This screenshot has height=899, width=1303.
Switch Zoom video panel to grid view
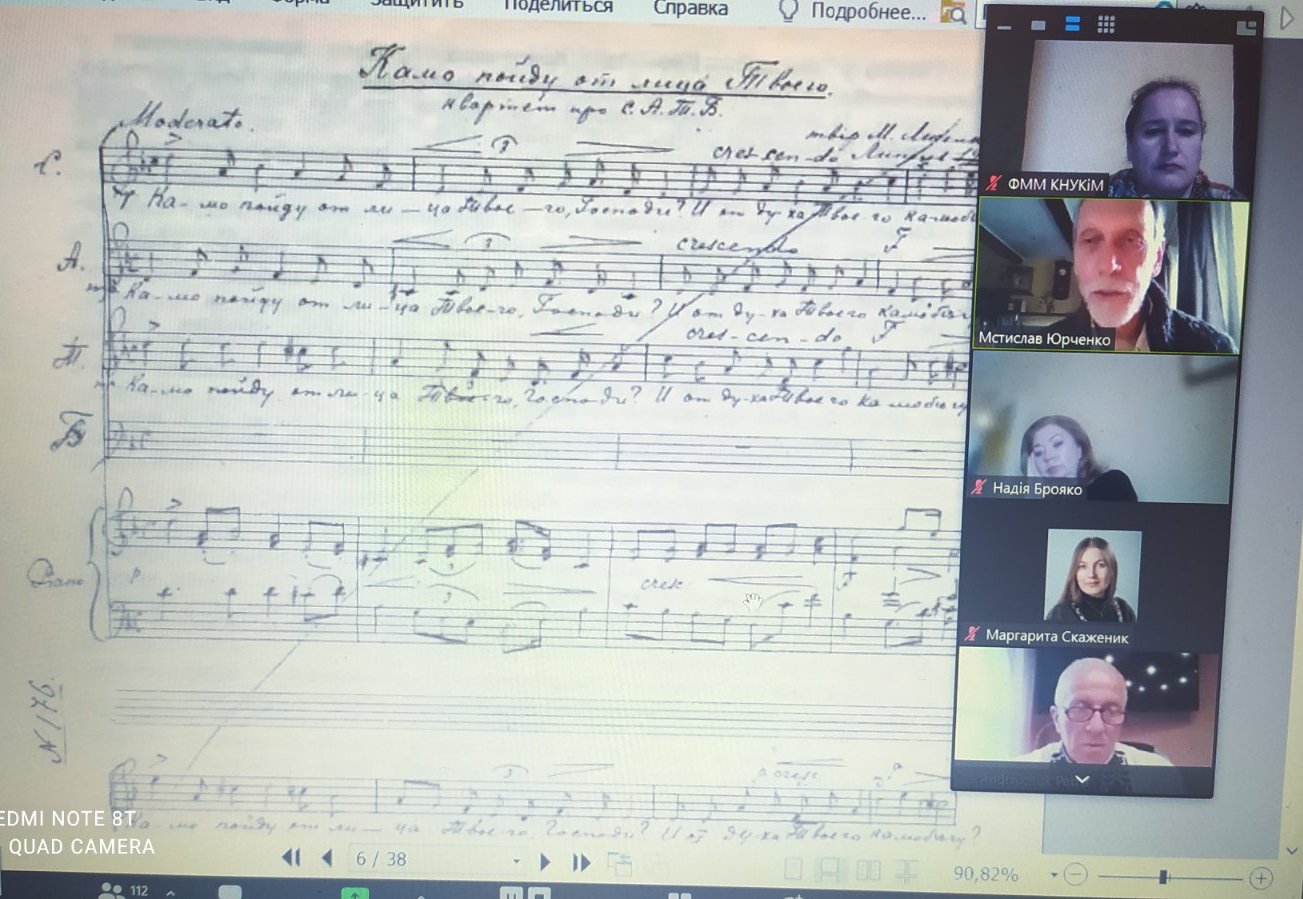click(x=1106, y=24)
